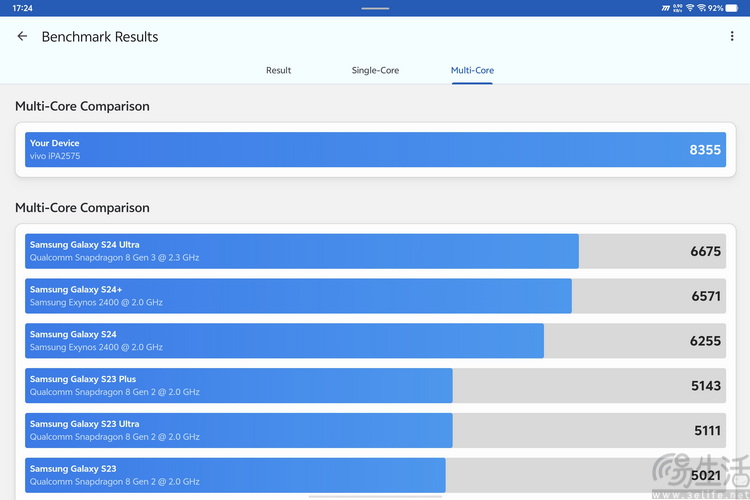Tap the 5143 score value
Screen dimensions: 750x500
[x=706, y=386]
